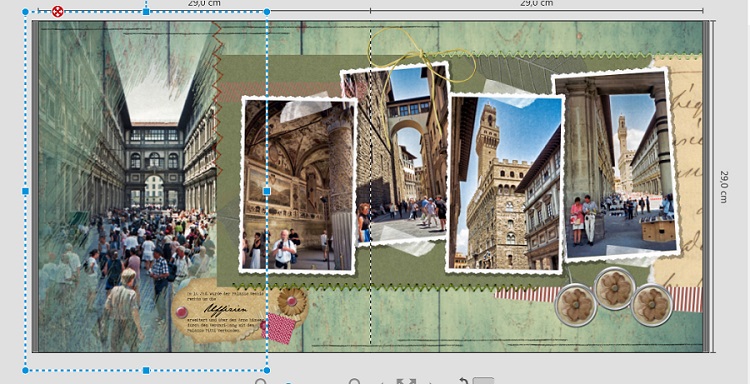The height and width of the screenshot is (384, 750).
Task: Select the frescoed hall interior photo
Action: pyautogui.click(x=298, y=186)
